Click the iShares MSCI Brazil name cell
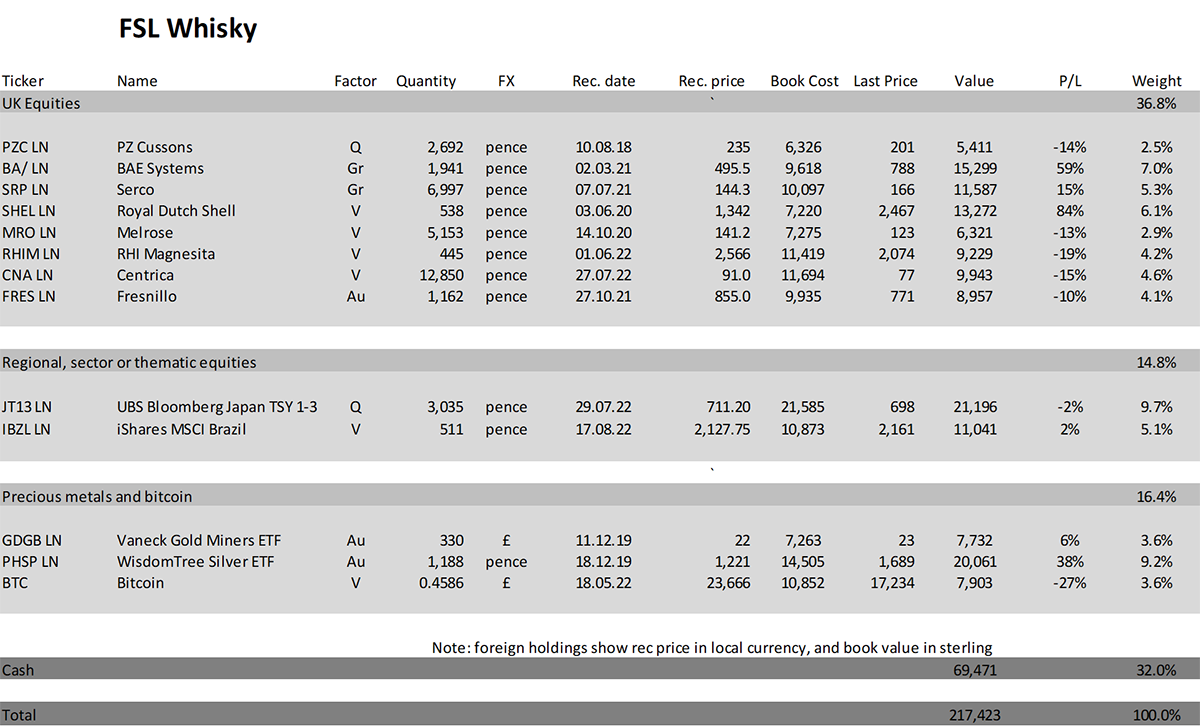The image size is (1200, 726). click(182, 429)
